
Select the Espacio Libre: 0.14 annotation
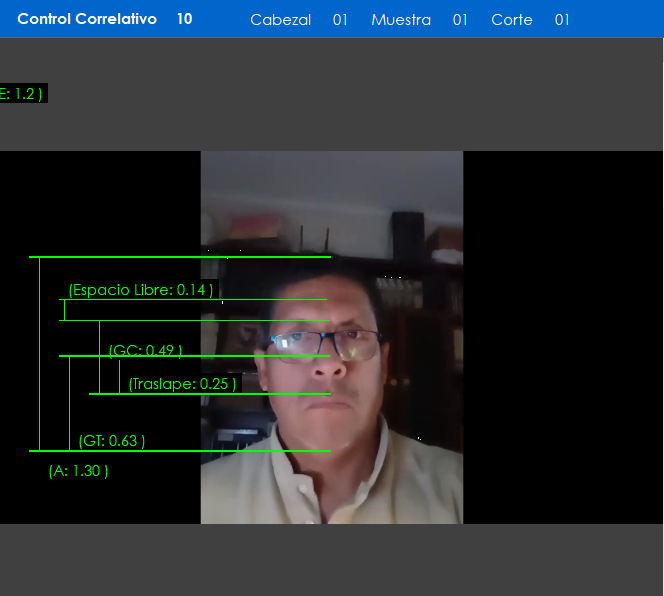140,290
